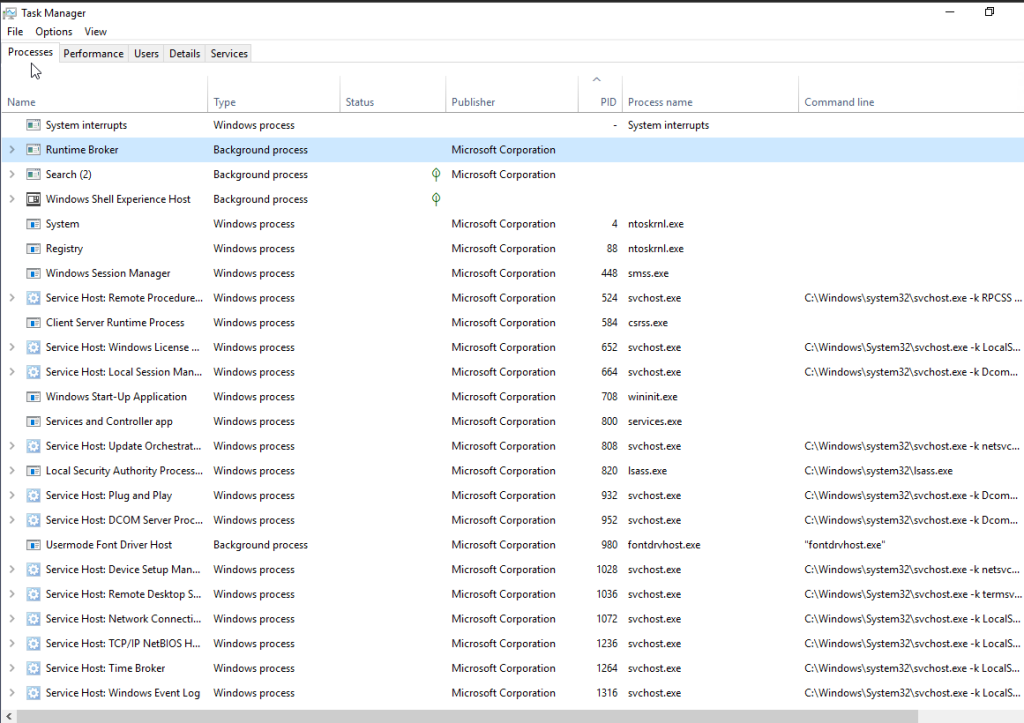Expand Local Security Authority Process entry
This screenshot has width=1024, height=723.
click(x=12, y=471)
